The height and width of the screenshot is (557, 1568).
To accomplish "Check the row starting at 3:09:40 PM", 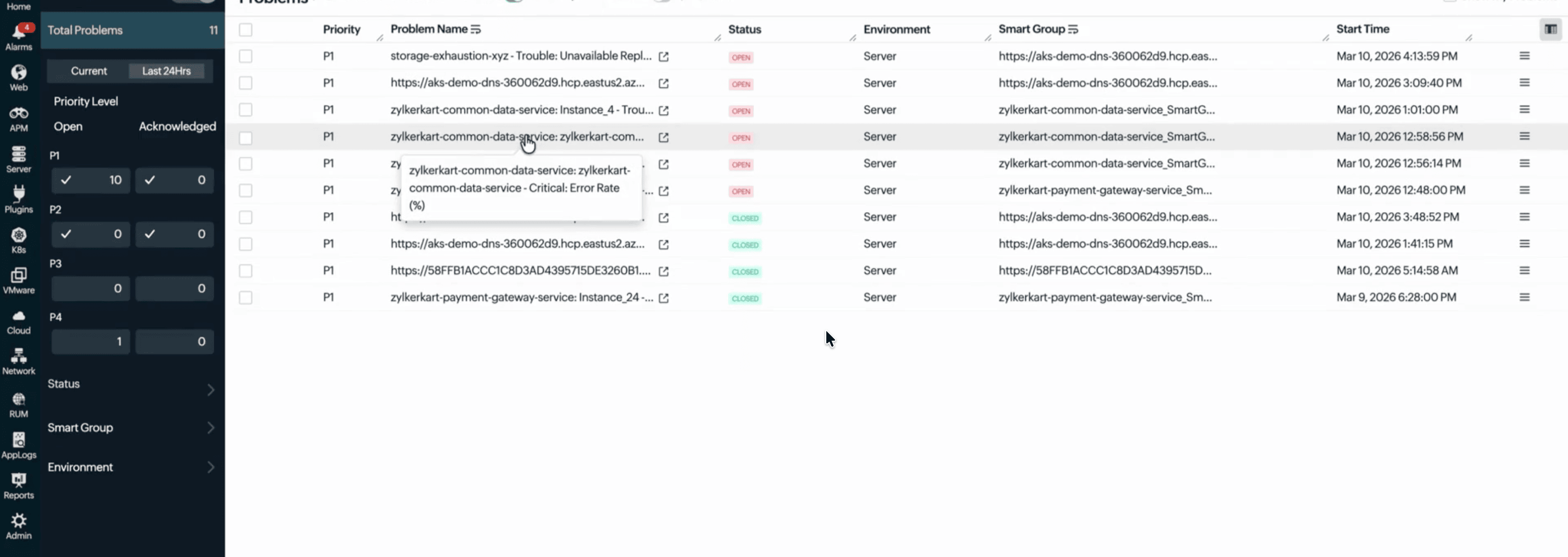I will point(245,83).
